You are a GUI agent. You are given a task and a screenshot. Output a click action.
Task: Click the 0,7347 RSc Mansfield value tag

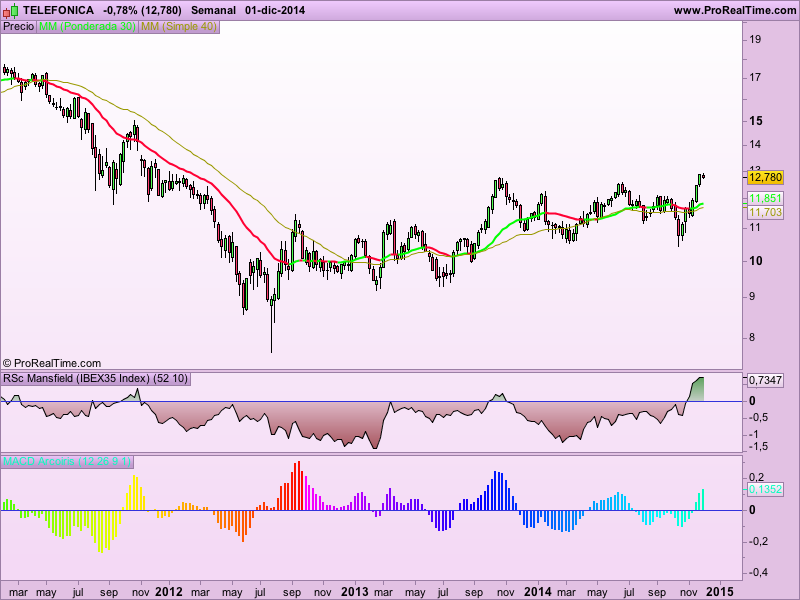(x=765, y=381)
